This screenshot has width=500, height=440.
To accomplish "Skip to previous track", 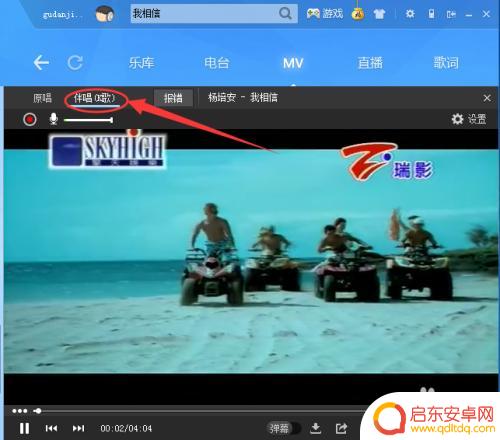I will (x=51, y=428).
